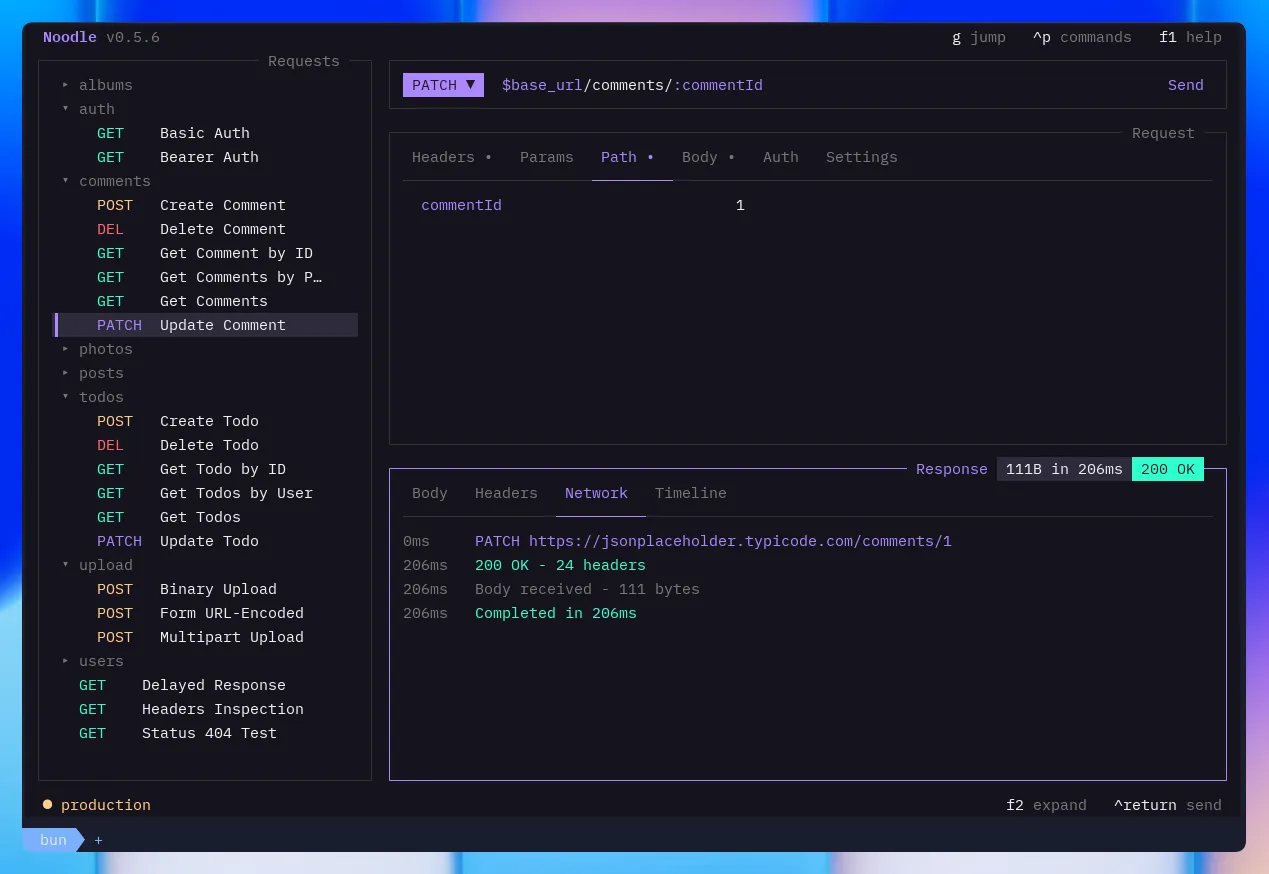The width and height of the screenshot is (1269, 874).
Task: Switch to the Headers request tab
Action: point(452,157)
